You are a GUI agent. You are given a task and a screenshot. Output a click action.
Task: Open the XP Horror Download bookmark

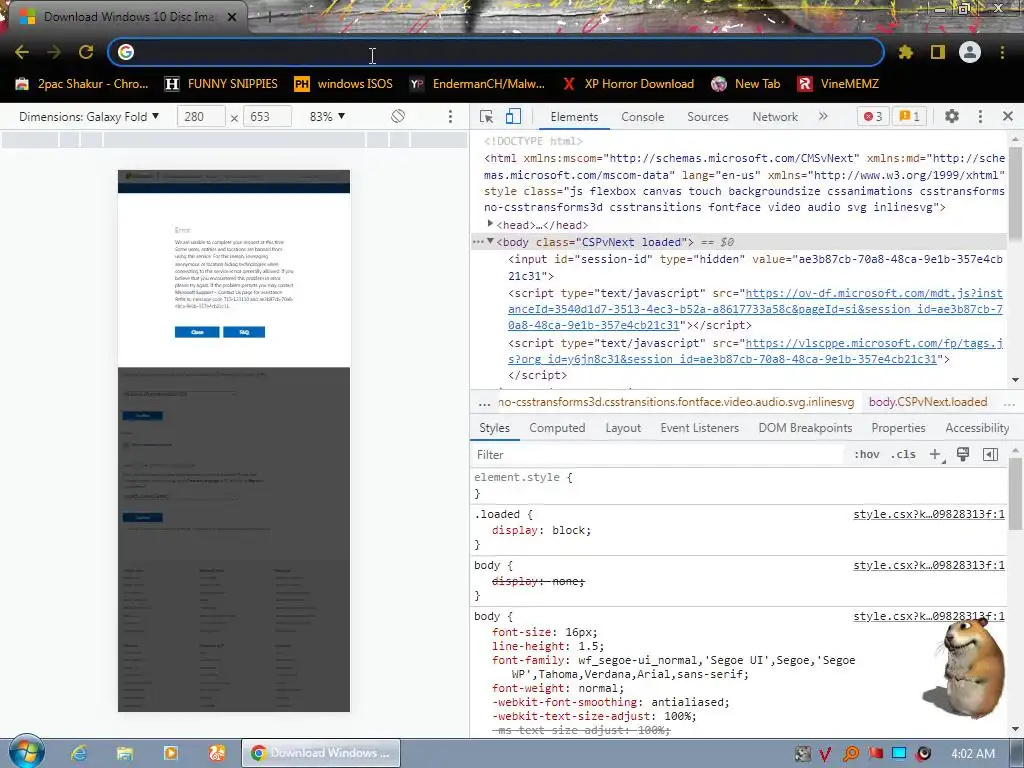(x=628, y=84)
